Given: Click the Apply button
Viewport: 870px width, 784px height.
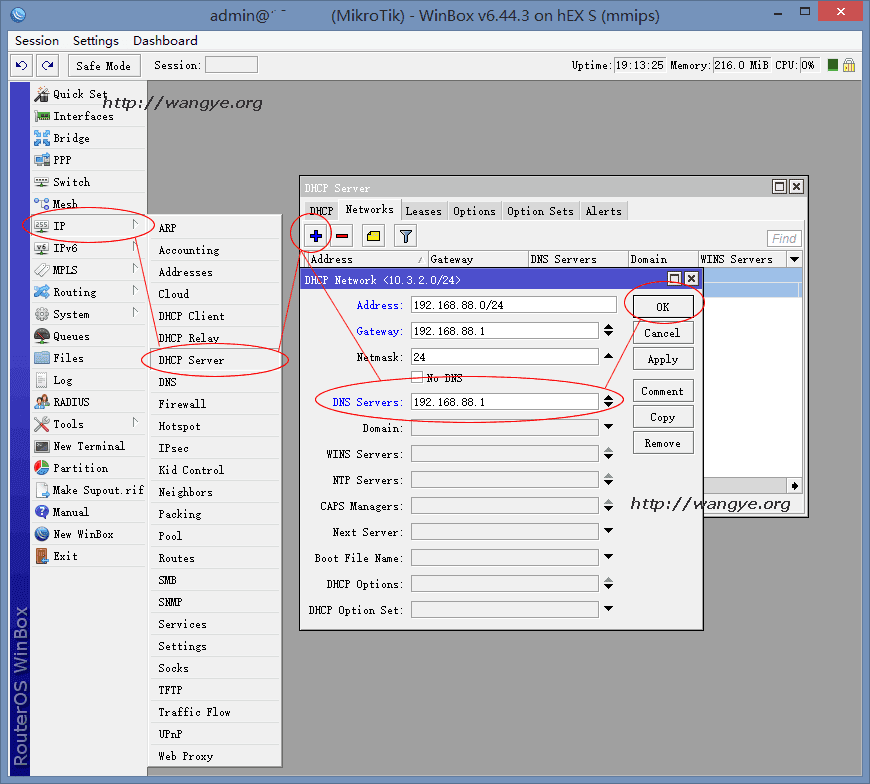Looking at the screenshot, I should point(663,359).
